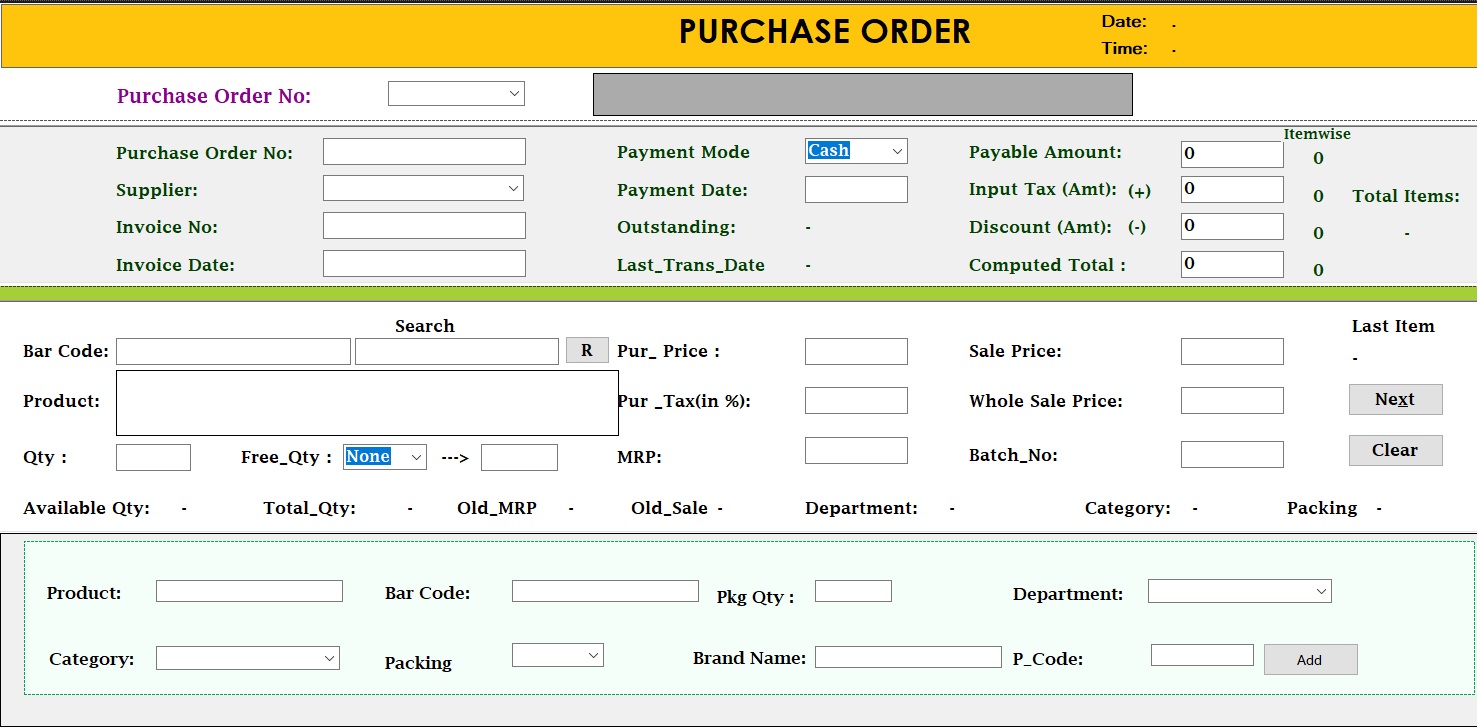The height and width of the screenshot is (728, 1478).
Task: Focus the Batch_No input field
Action: pyautogui.click(x=1231, y=455)
